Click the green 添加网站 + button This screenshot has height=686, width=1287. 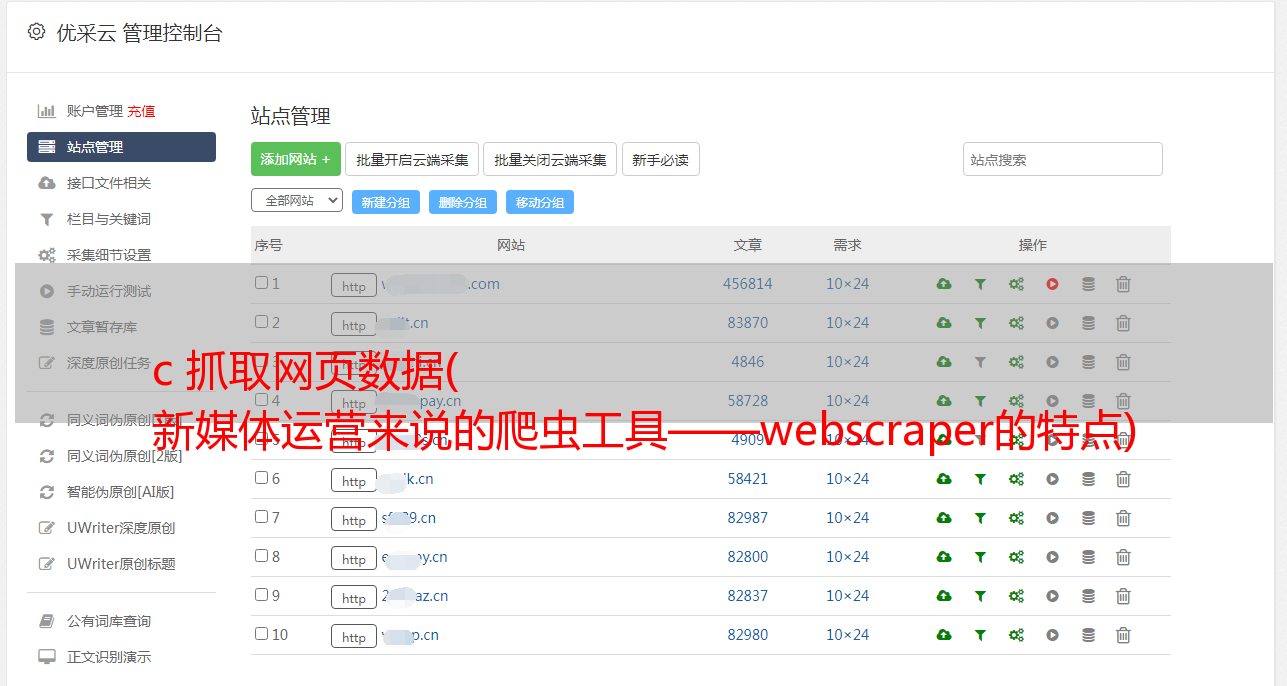[x=296, y=159]
